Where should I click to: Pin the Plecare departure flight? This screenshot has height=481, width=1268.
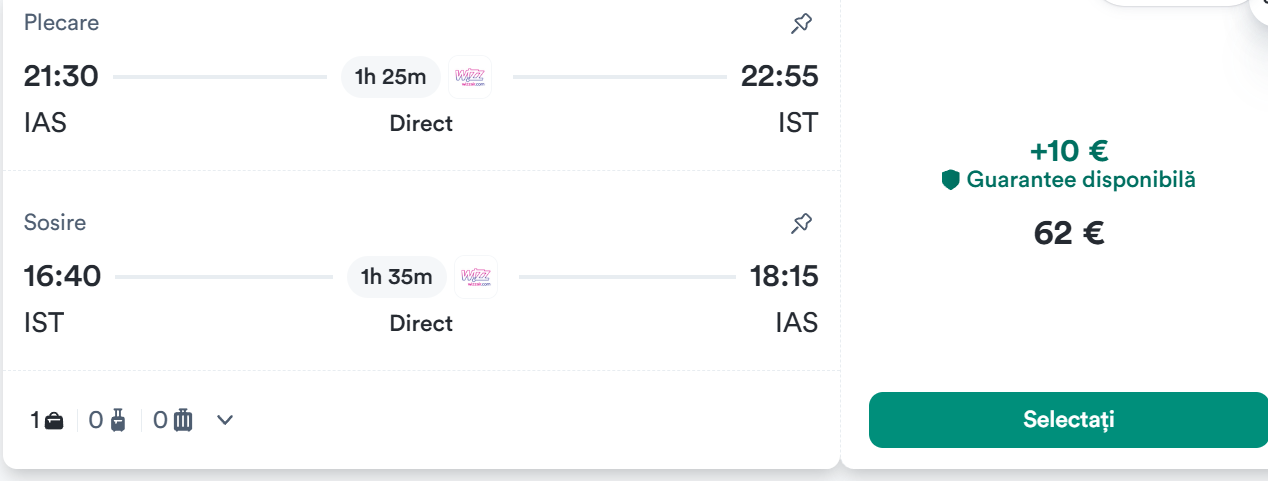pyautogui.click(x=801, y=24)
